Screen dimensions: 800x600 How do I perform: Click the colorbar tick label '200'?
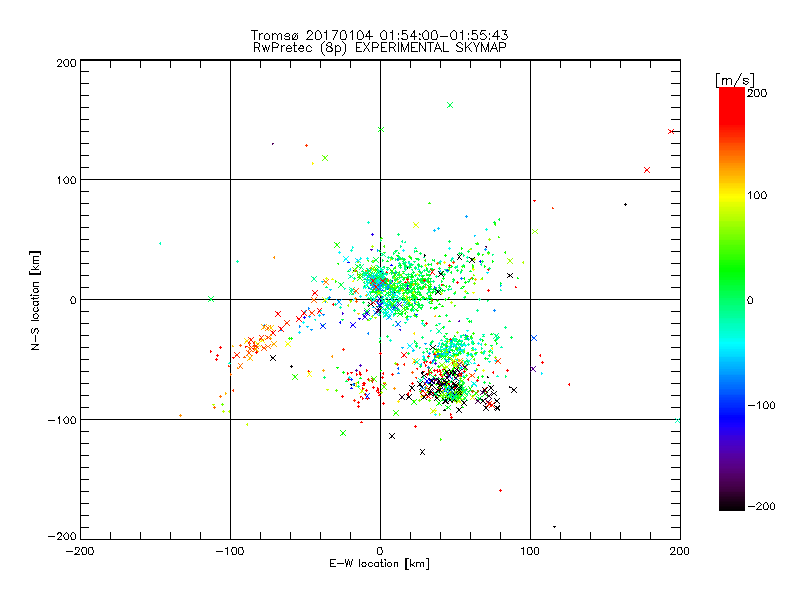757,93
